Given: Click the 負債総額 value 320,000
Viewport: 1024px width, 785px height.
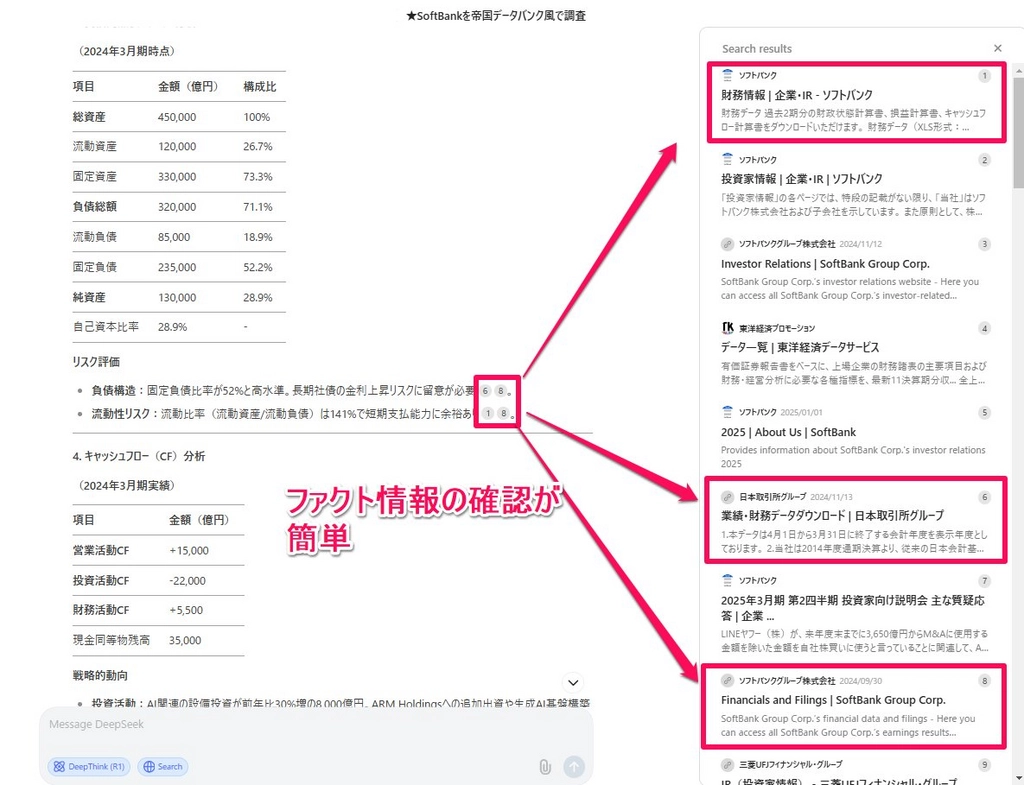Looking at the screenshot, I should pos(177,206).
